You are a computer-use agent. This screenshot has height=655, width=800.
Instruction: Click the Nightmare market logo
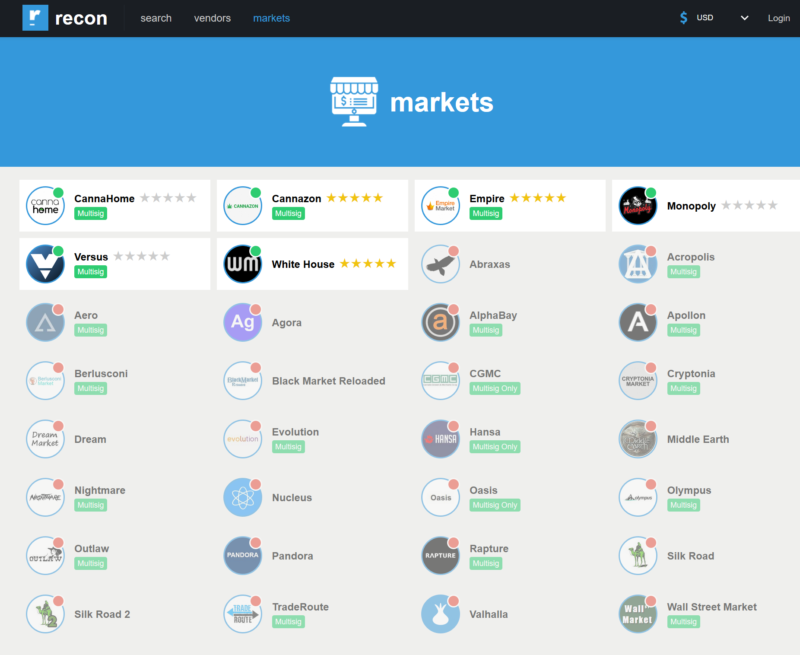pos(45,497)
